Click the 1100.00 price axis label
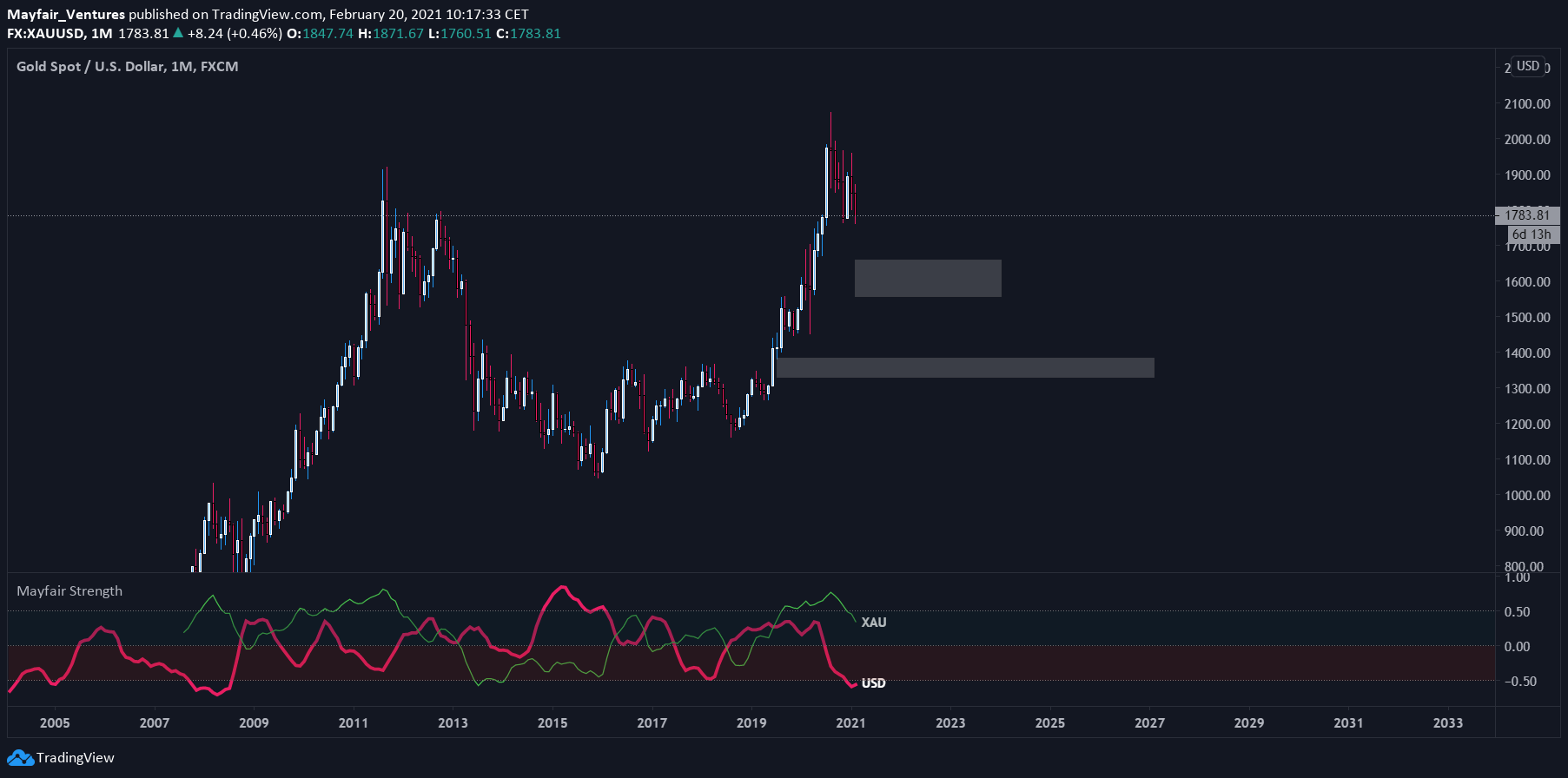Image resolution: width=1568 pixels, height=778 pixels. 1527,460
